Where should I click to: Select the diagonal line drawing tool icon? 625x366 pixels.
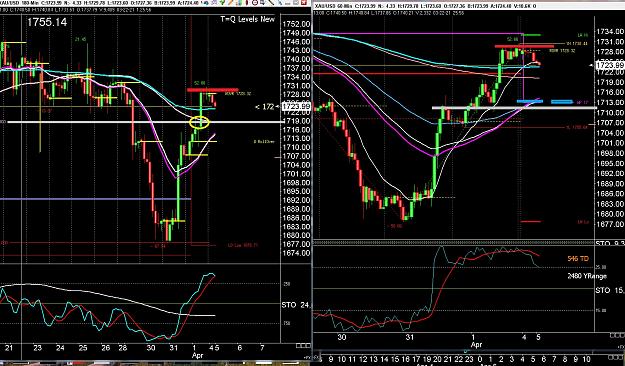pos(271,2)
